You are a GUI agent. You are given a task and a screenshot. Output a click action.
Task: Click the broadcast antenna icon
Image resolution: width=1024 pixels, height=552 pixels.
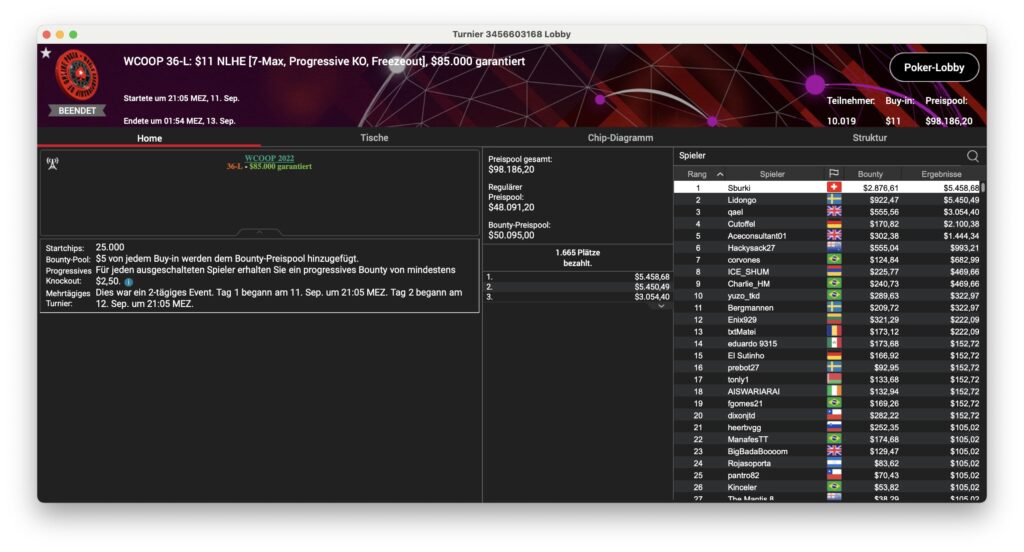click(52, 163)
